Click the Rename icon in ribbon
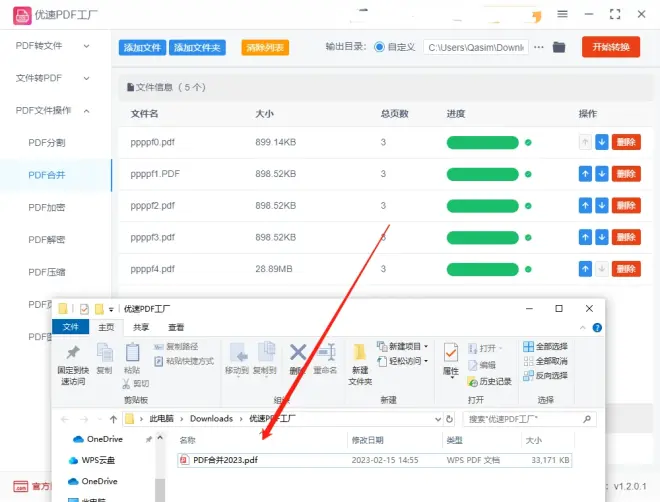The image size is (660, 502). click(326, 352)
